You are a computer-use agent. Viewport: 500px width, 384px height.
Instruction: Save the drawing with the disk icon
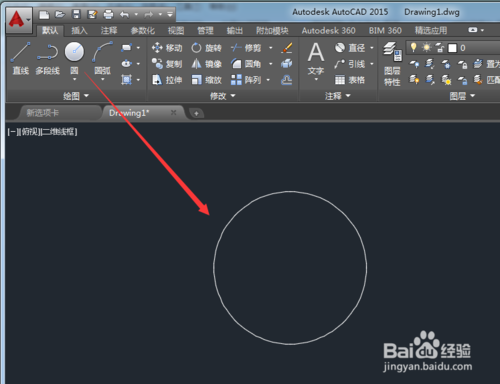pos(76,14)
